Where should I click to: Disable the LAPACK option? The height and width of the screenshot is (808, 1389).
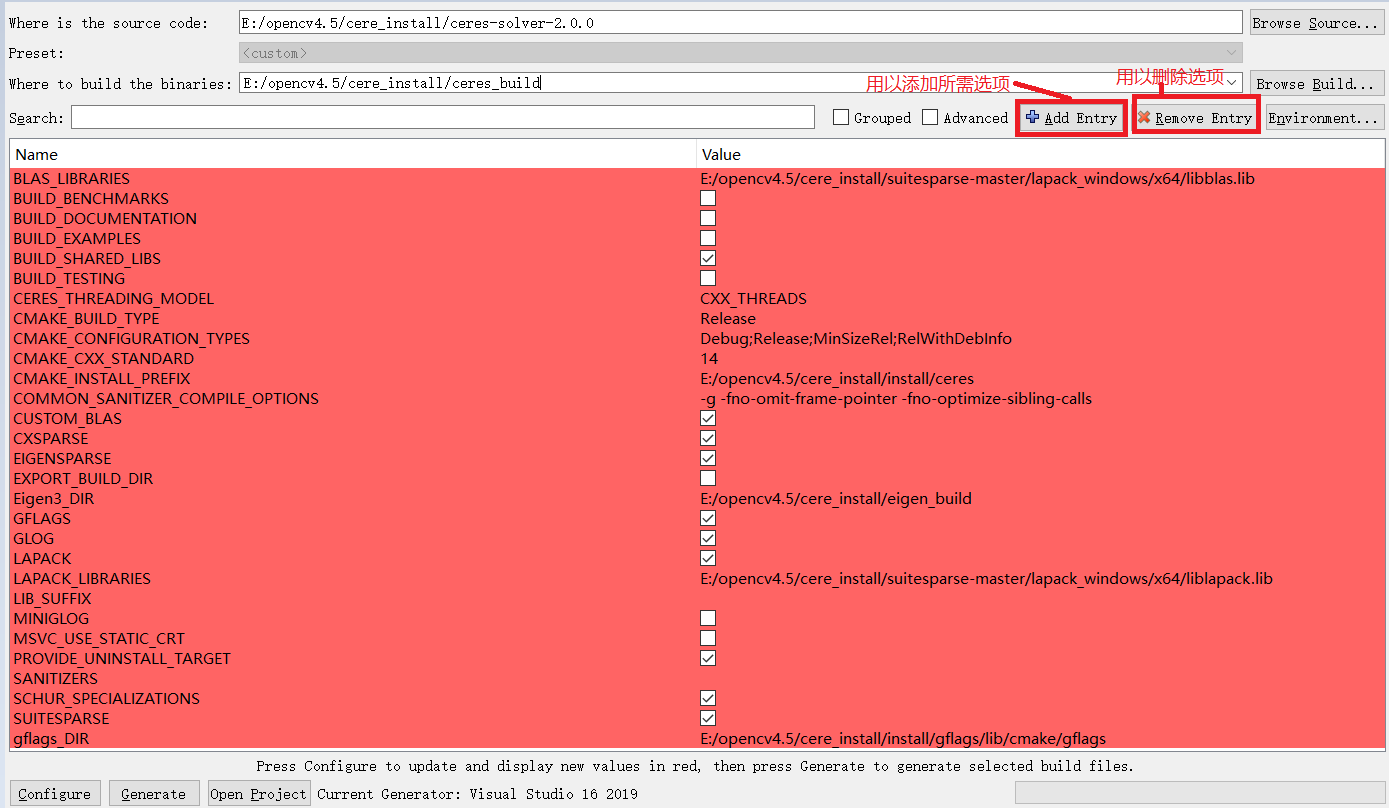click(707, 558)
